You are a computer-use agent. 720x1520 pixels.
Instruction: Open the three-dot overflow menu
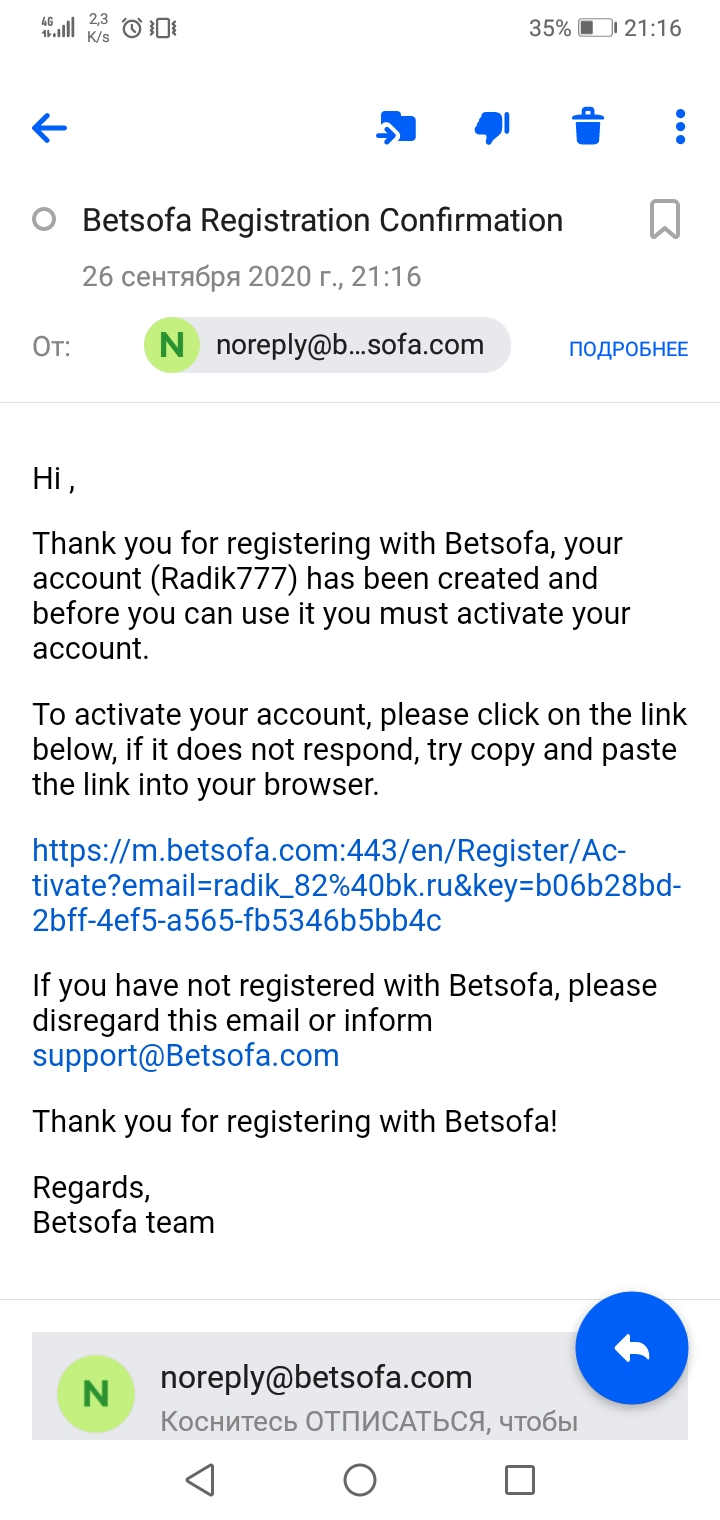click(680, 127)
